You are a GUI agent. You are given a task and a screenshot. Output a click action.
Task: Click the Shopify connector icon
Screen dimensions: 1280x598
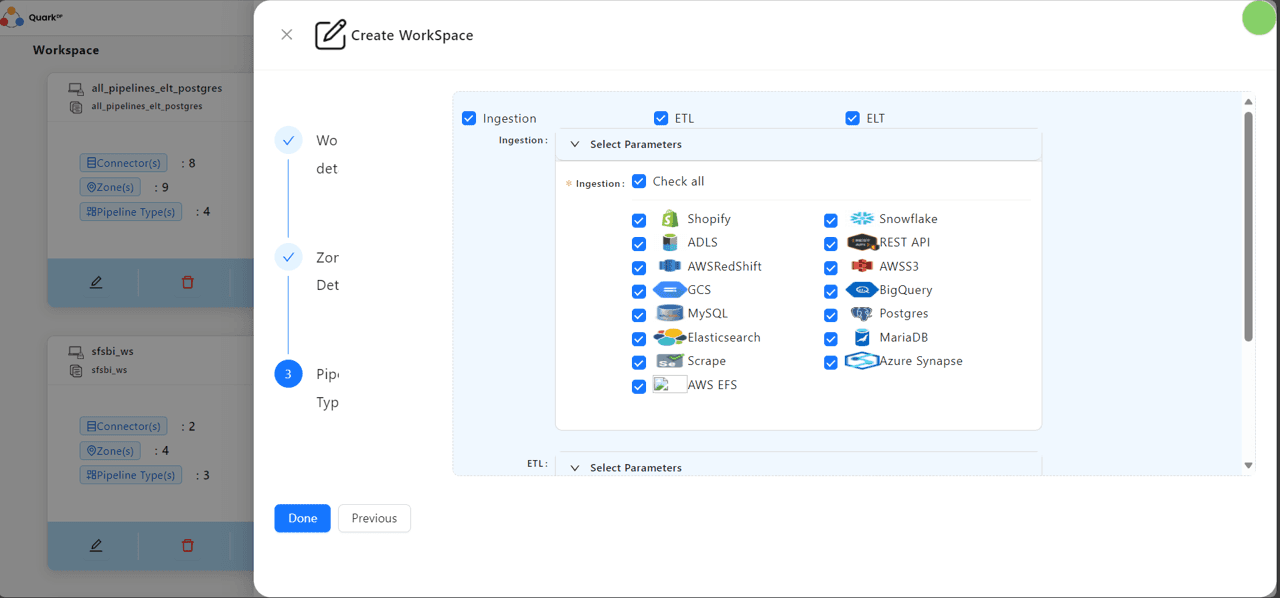pyautogui.click(x=669, y=219)
